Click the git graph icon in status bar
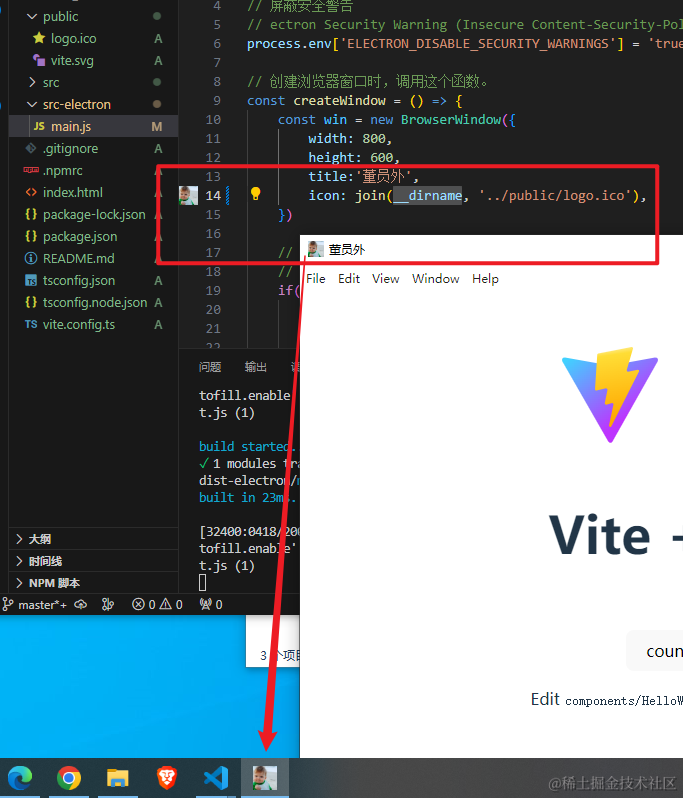The width and height of the screenshot is (683, 798). 108,605
